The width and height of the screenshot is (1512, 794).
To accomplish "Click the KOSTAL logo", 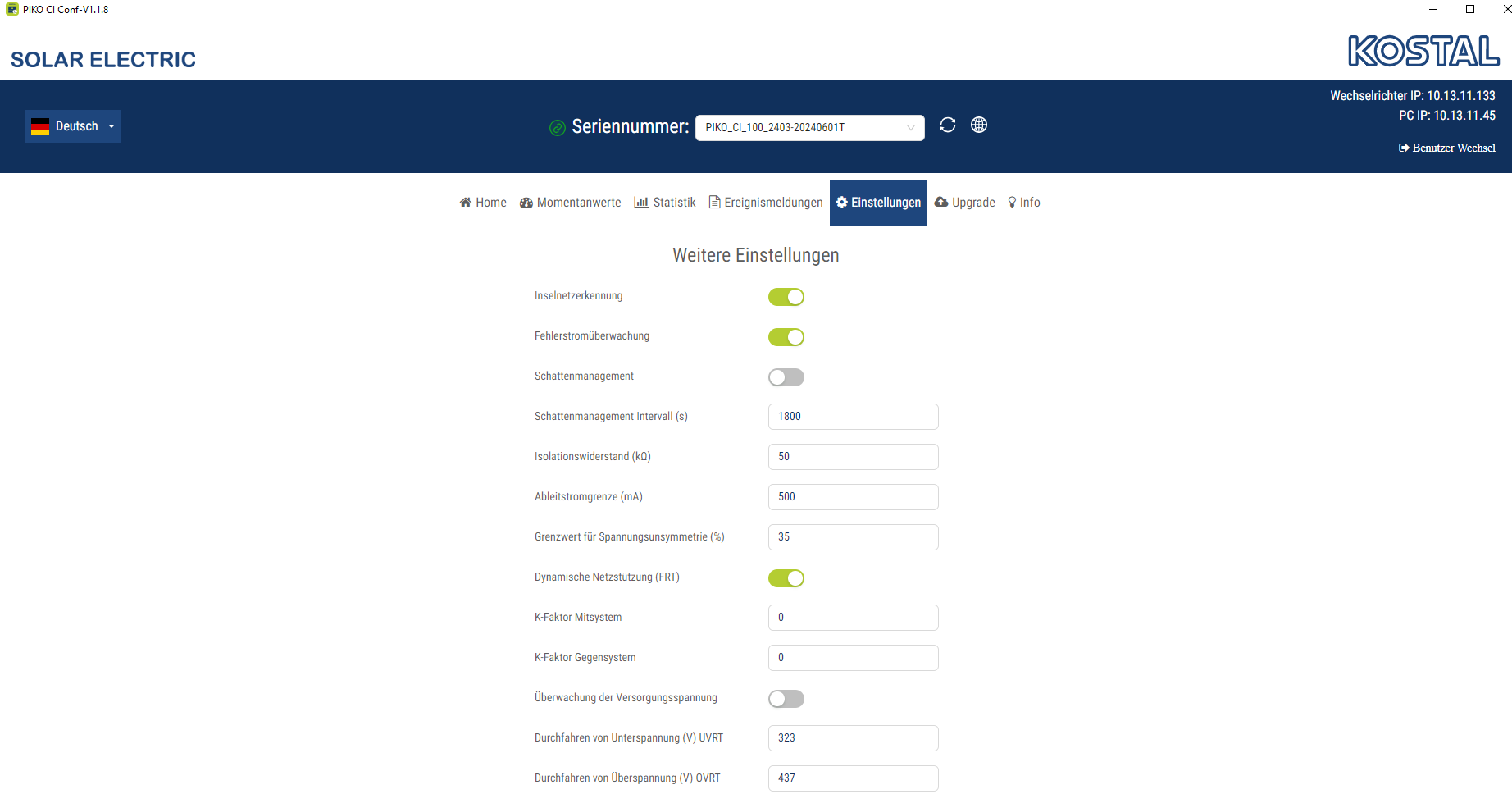I will [x=1423, y=51].
